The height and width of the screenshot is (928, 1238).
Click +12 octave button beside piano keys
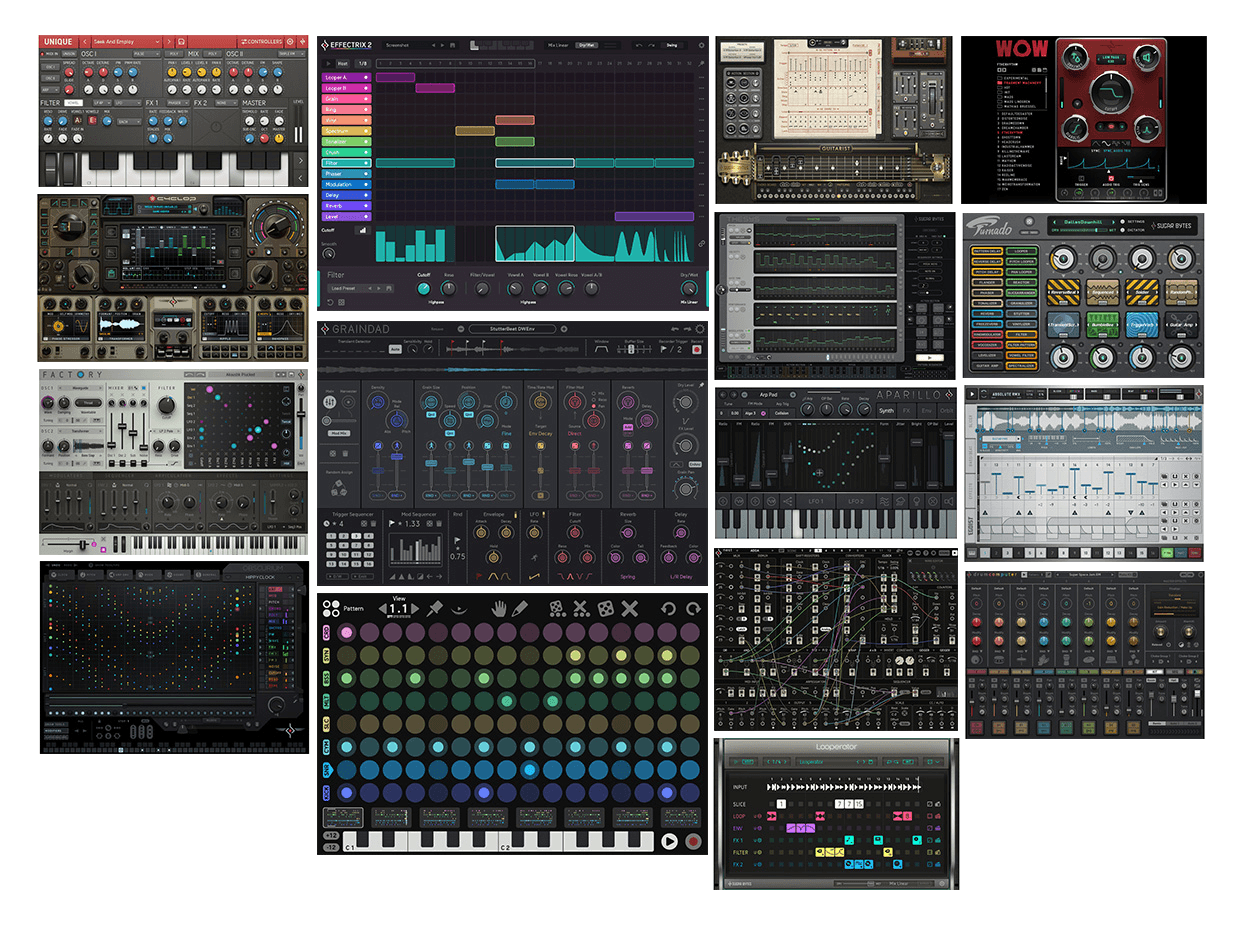[x=331, y=835]
